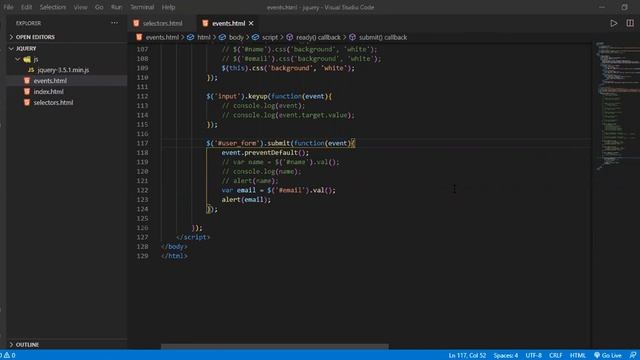Image resolution: width=640 pixels, height=360 pixels.
Task: Click ready() callback breadcrumb
Action: [318, 37]
